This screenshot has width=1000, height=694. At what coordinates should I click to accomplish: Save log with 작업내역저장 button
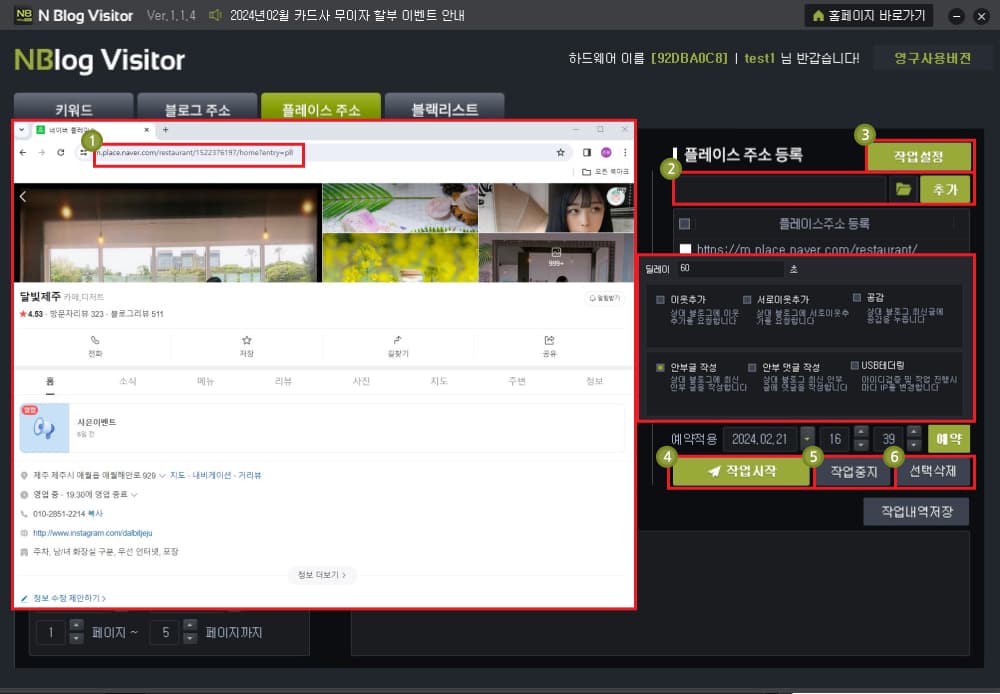click(x=916, y=512)
